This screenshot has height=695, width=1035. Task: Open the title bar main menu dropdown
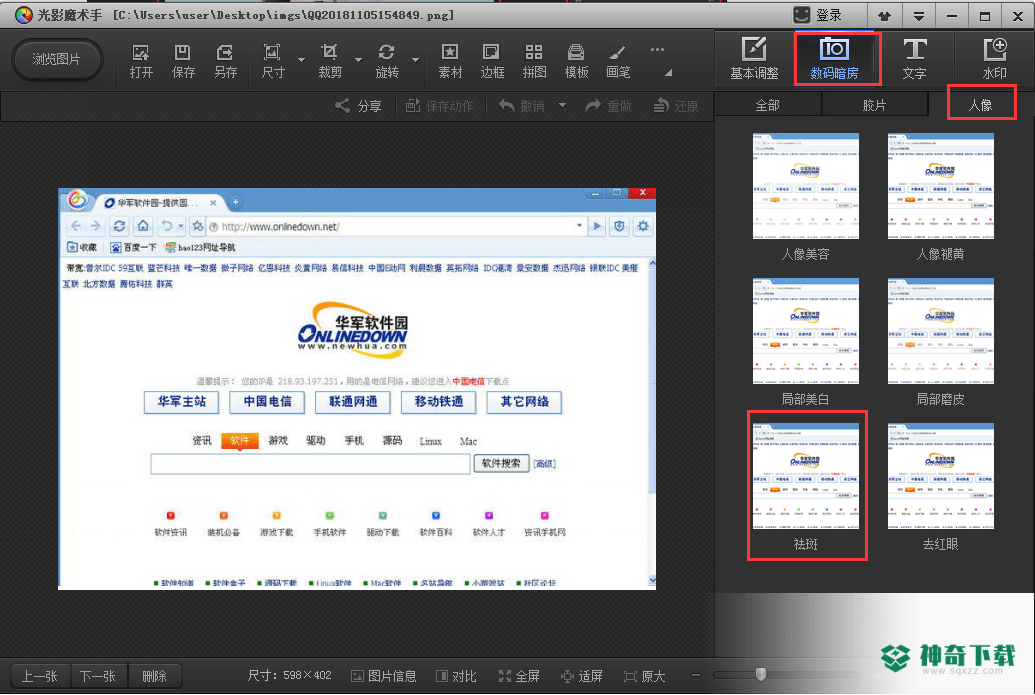pyautogui.click(x=918, y=15)
